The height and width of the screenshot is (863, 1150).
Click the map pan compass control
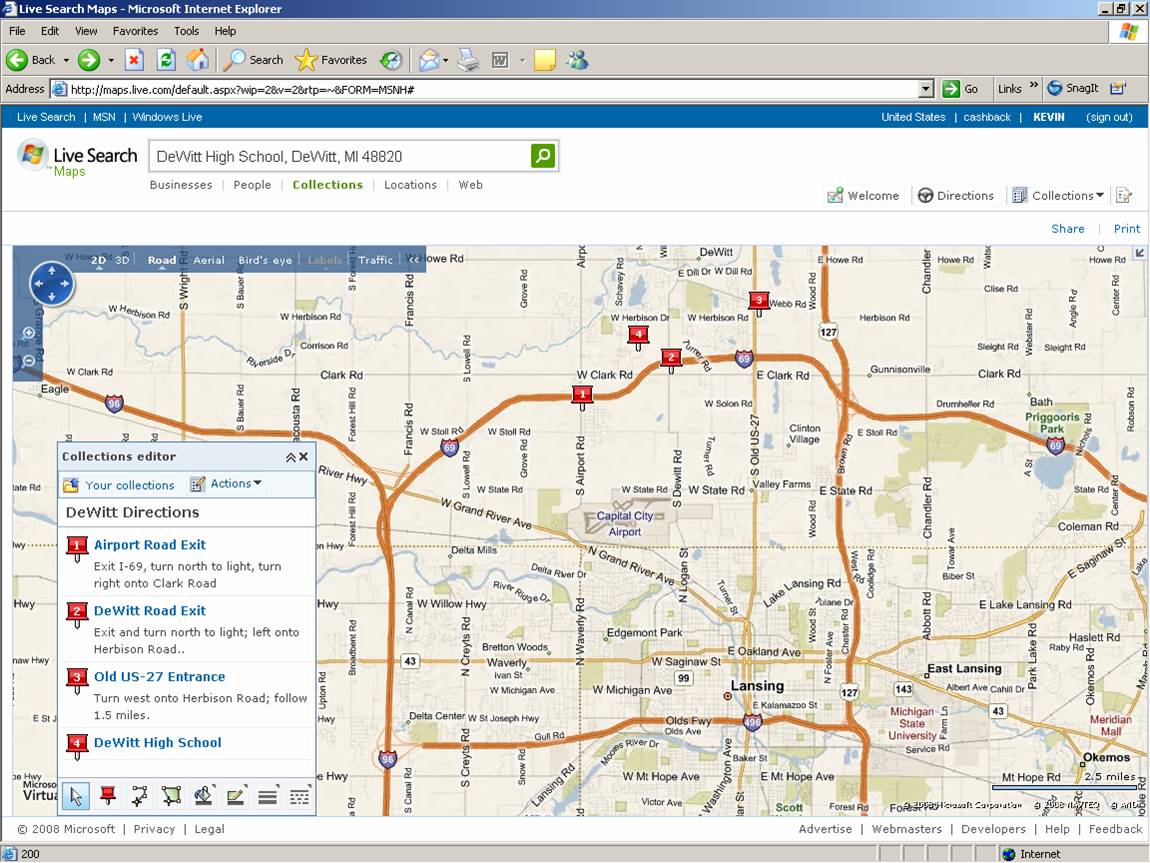tap(51, 283)
